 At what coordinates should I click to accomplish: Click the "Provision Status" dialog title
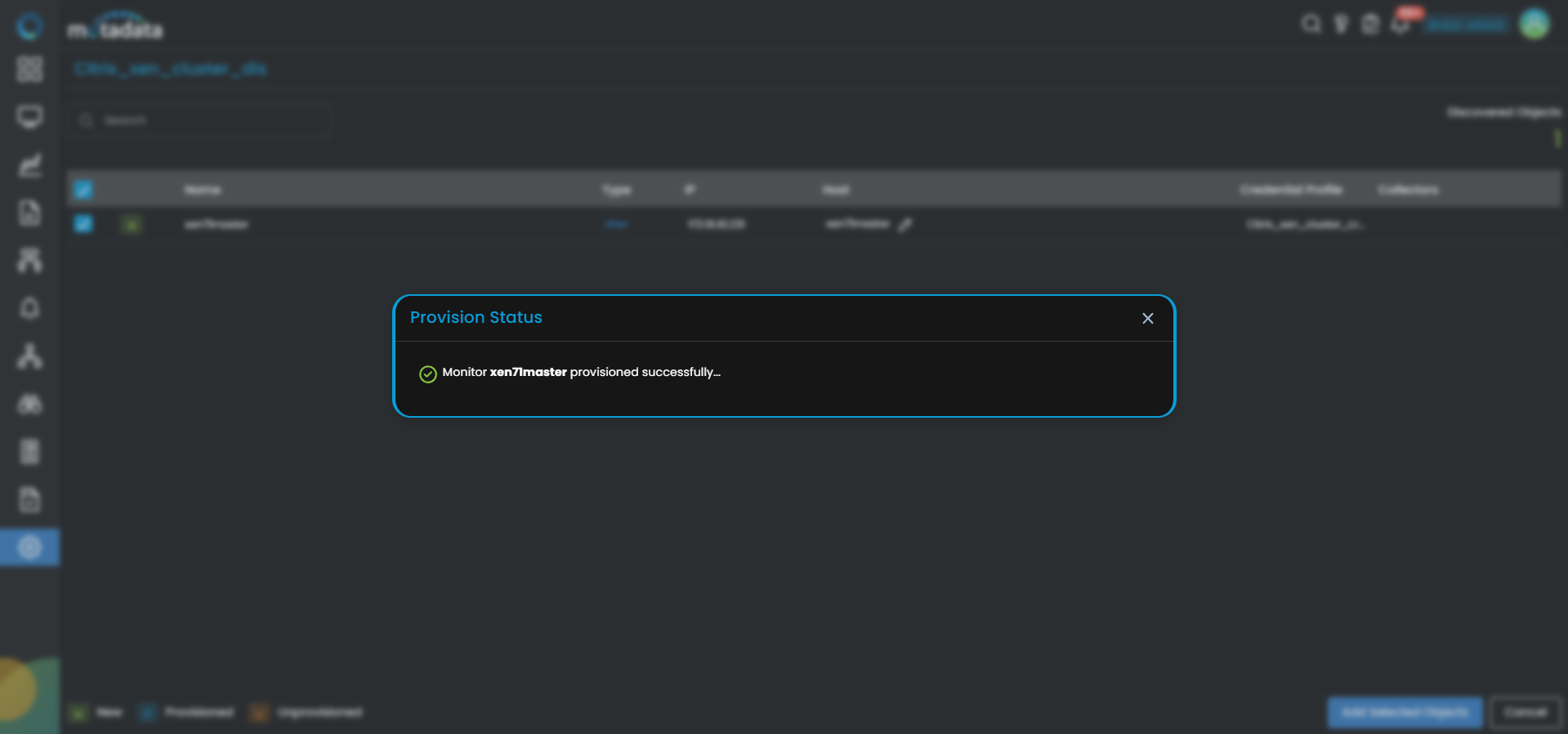pos(476,317)
